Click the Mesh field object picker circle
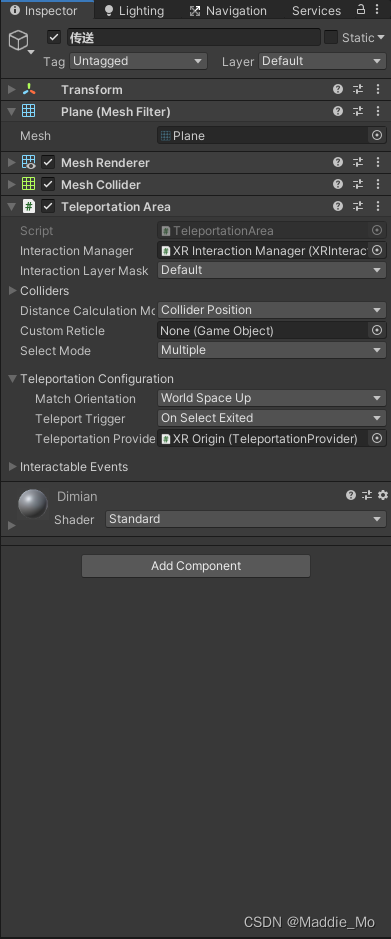The image size is (391, 939). click(377, 135)
